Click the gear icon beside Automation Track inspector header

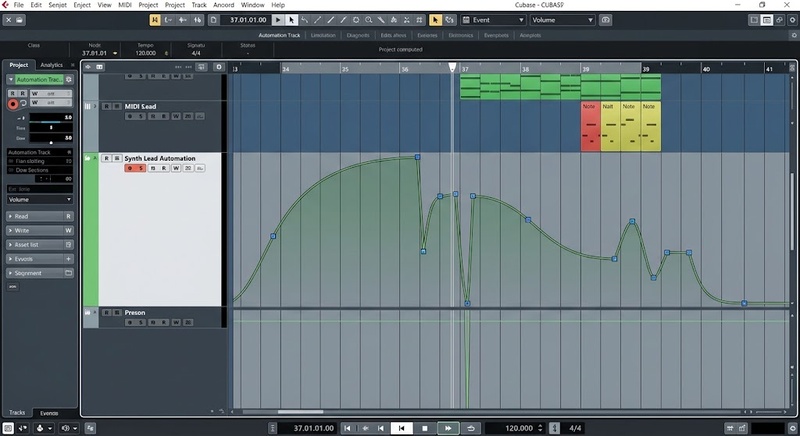(x=69, y=80)
